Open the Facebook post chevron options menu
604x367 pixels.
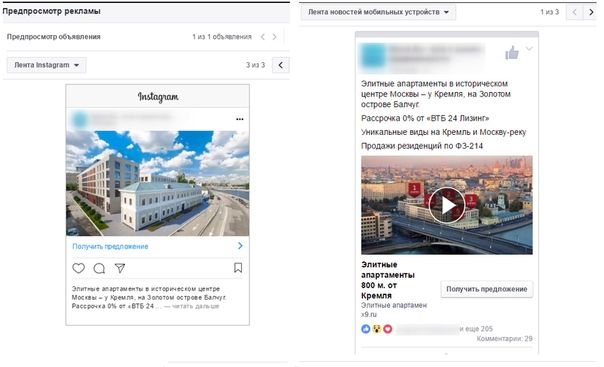click(x=529, y=49)
